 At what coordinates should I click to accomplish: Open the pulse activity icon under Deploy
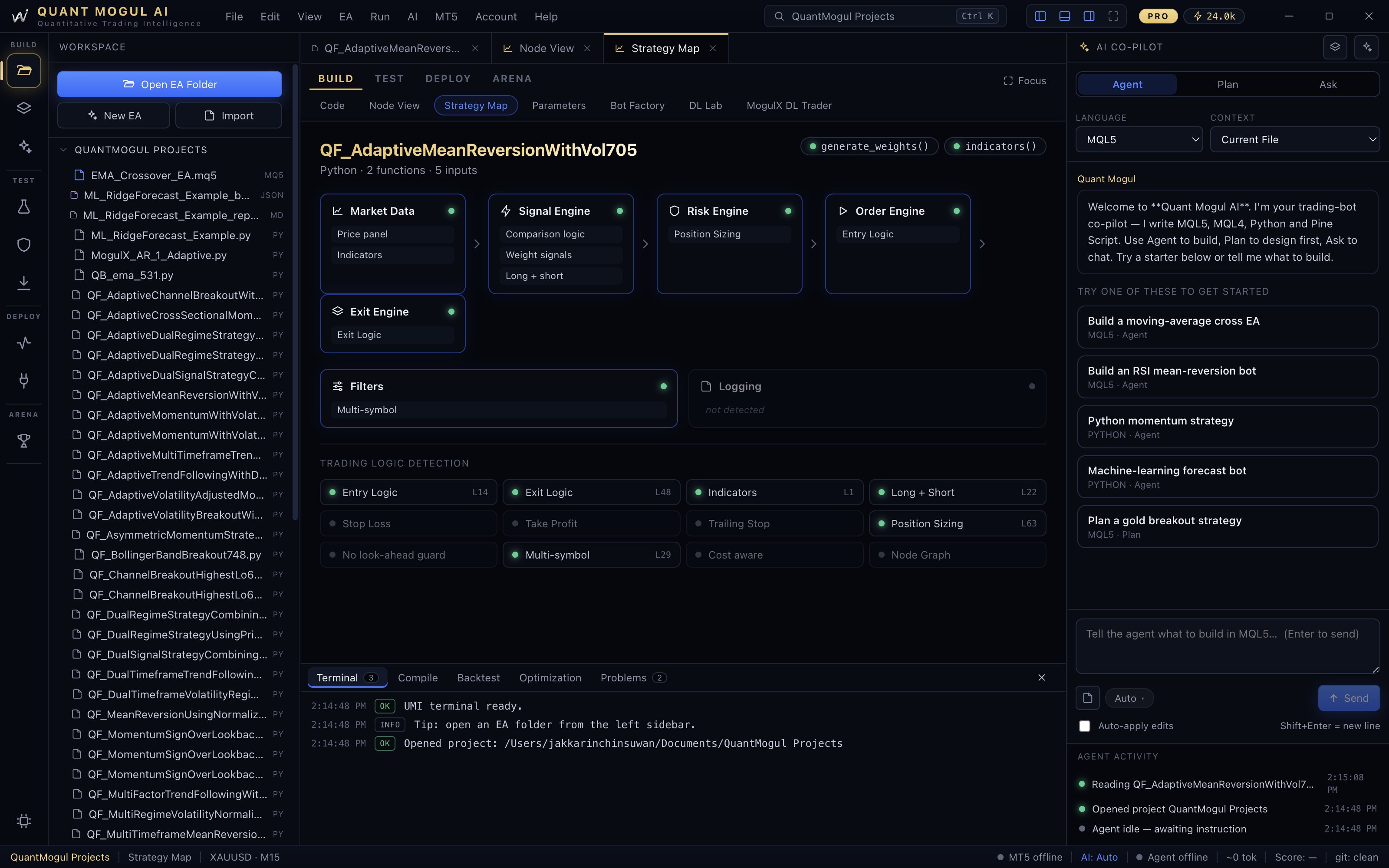click(23, 343)
